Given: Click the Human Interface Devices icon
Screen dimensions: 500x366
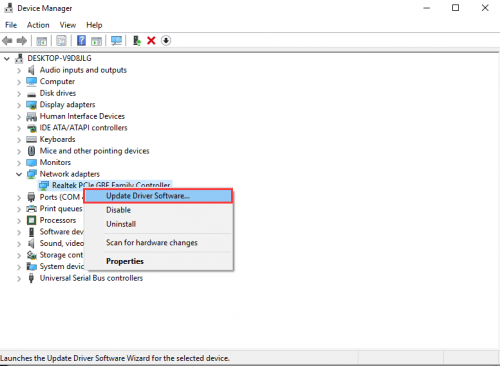Looking at the screenshot, I should tap(31, 116).
